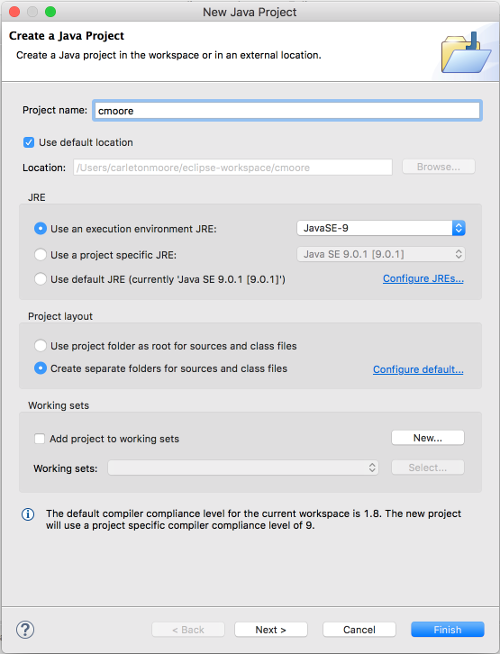Click the 'Project layout' section label
500x654 pixels.
click(60, 316)
